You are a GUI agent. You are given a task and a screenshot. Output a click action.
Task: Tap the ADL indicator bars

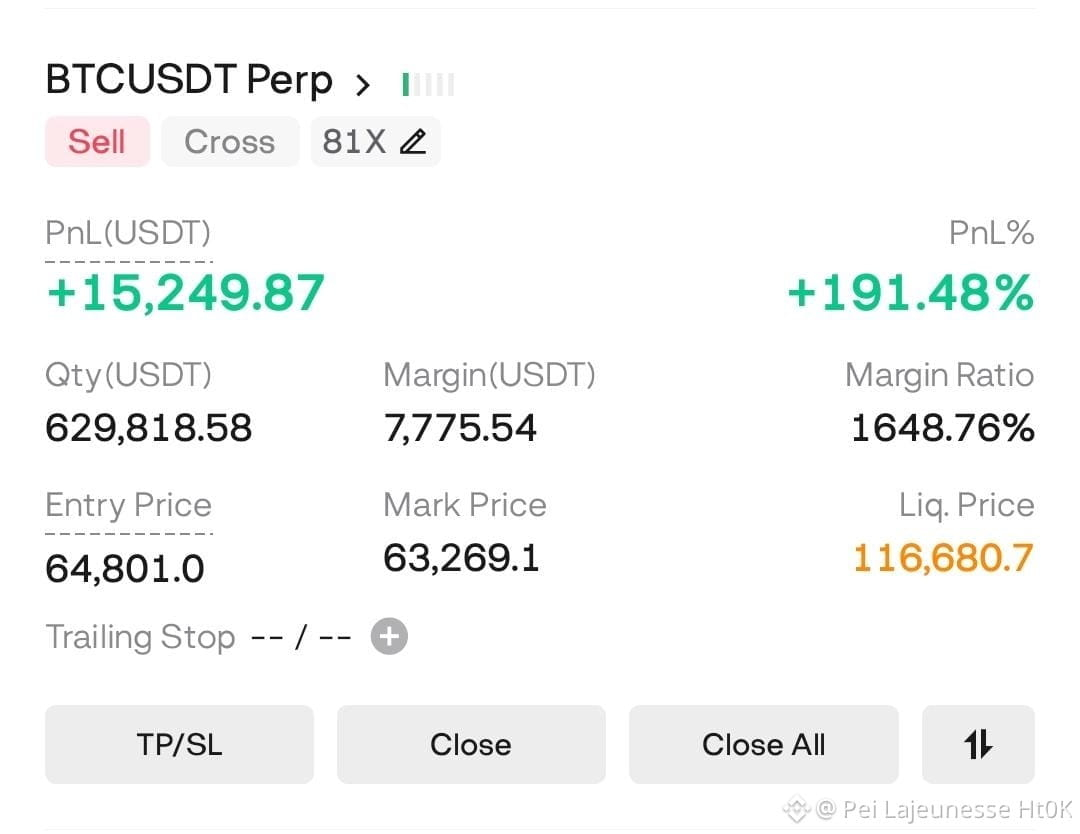(428, 85)
